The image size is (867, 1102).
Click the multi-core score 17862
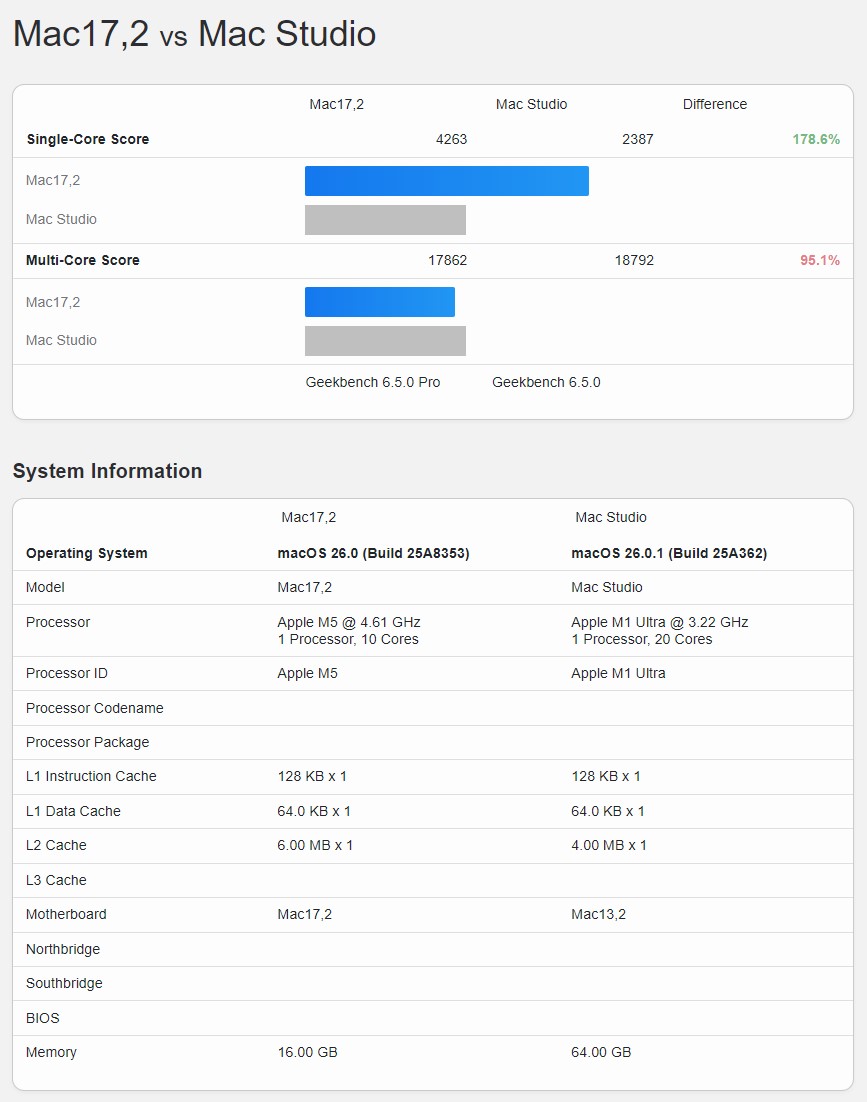tap(447, 260)
